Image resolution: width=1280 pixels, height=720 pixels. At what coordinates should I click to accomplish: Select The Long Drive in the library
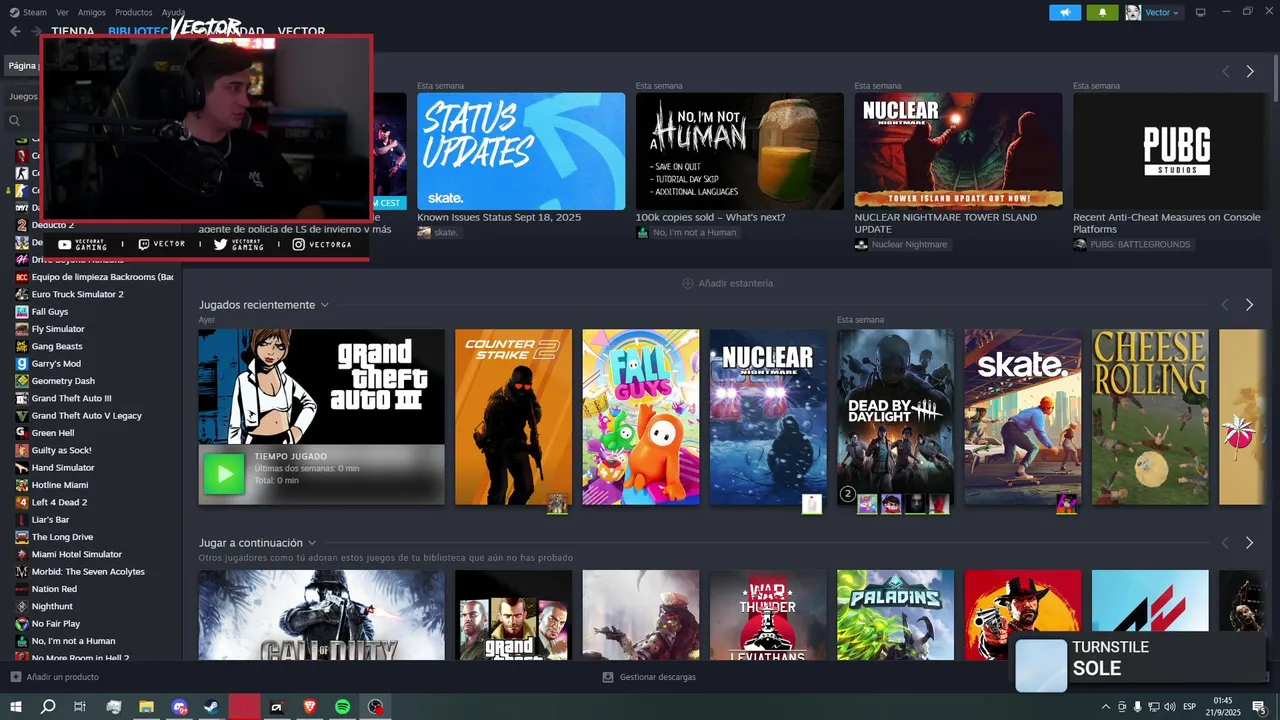coord(62,537)
